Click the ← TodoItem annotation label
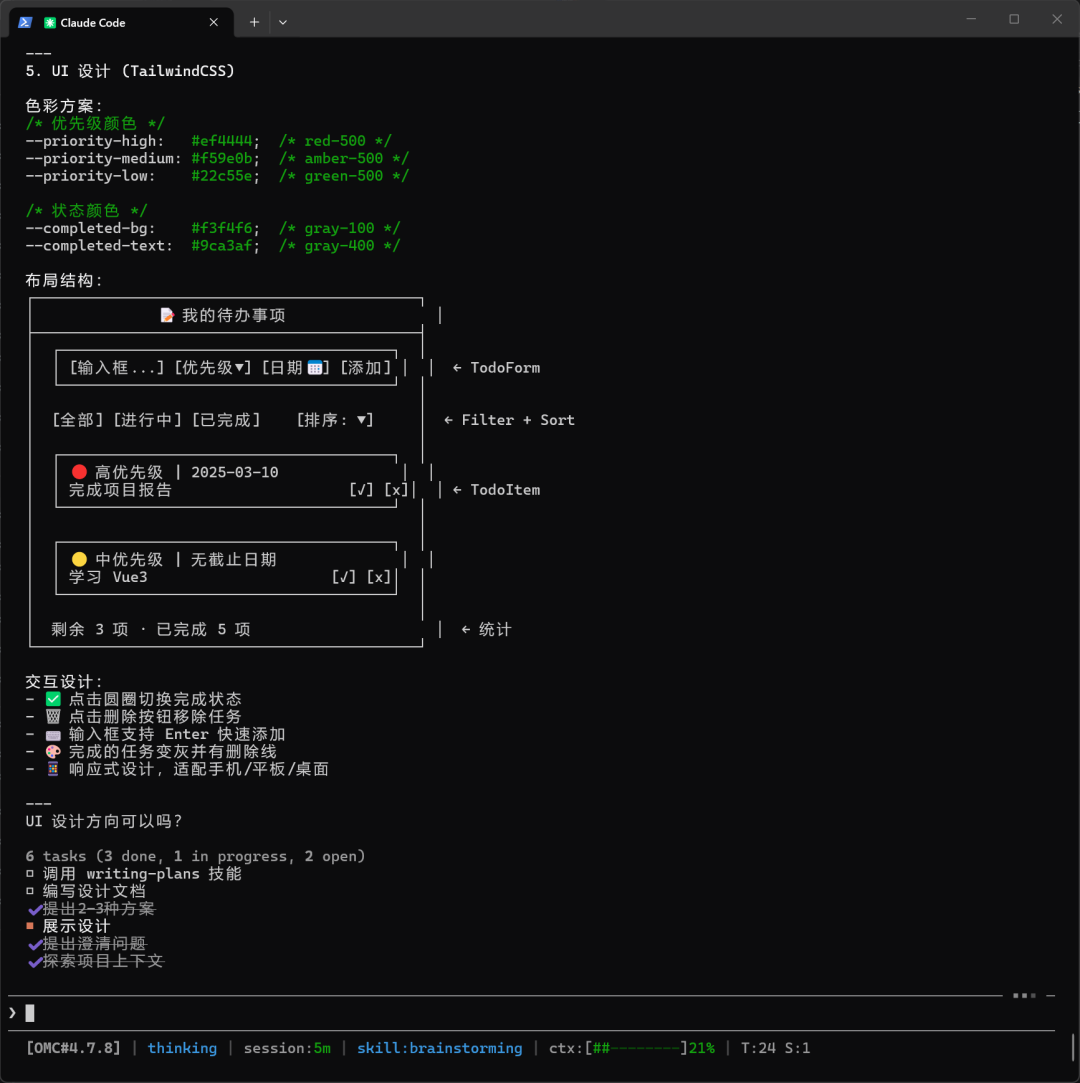The height and width of the screenshot is (1083, 1080). (496, 490)
